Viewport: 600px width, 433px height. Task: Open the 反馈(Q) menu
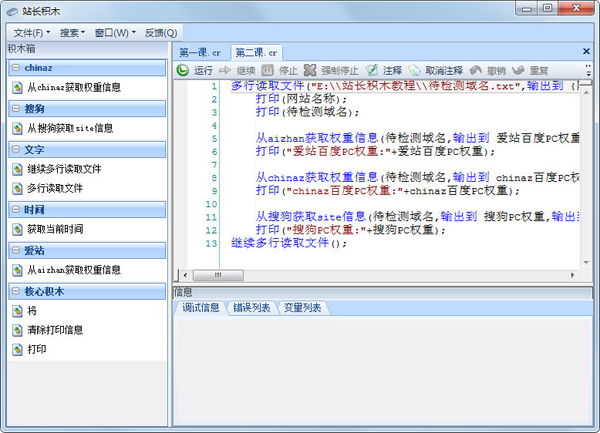[161, 33]
